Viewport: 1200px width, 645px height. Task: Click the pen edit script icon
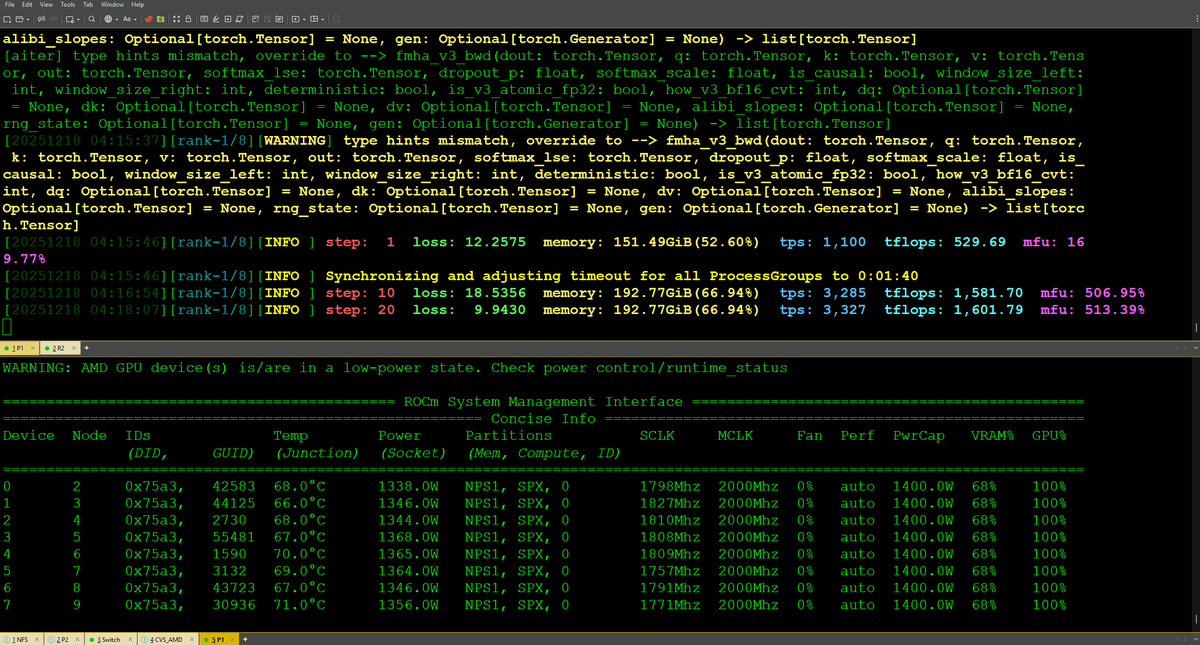[x=216, y=19]
